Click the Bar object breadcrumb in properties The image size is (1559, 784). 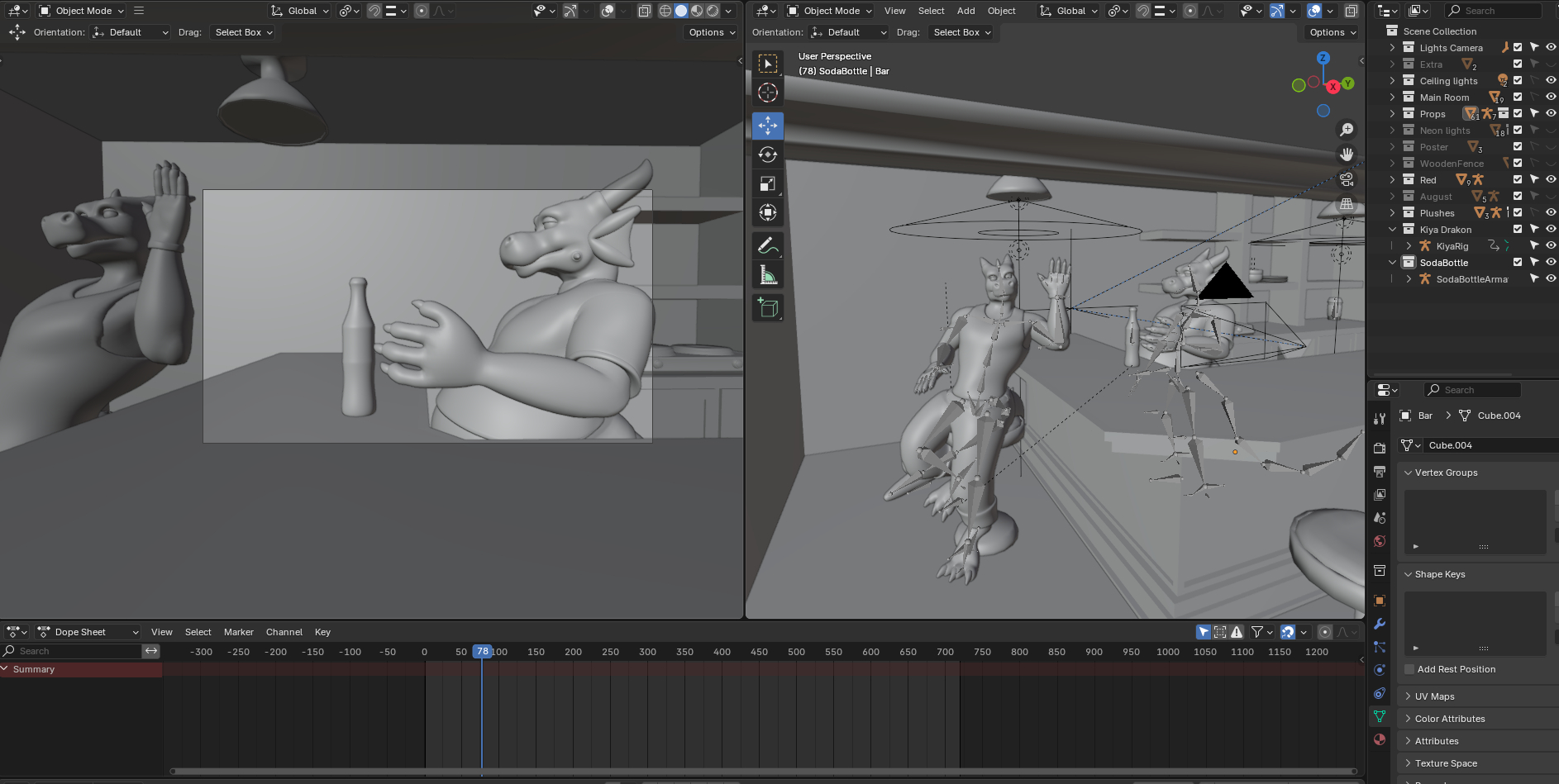click(x=1424, y=416)
